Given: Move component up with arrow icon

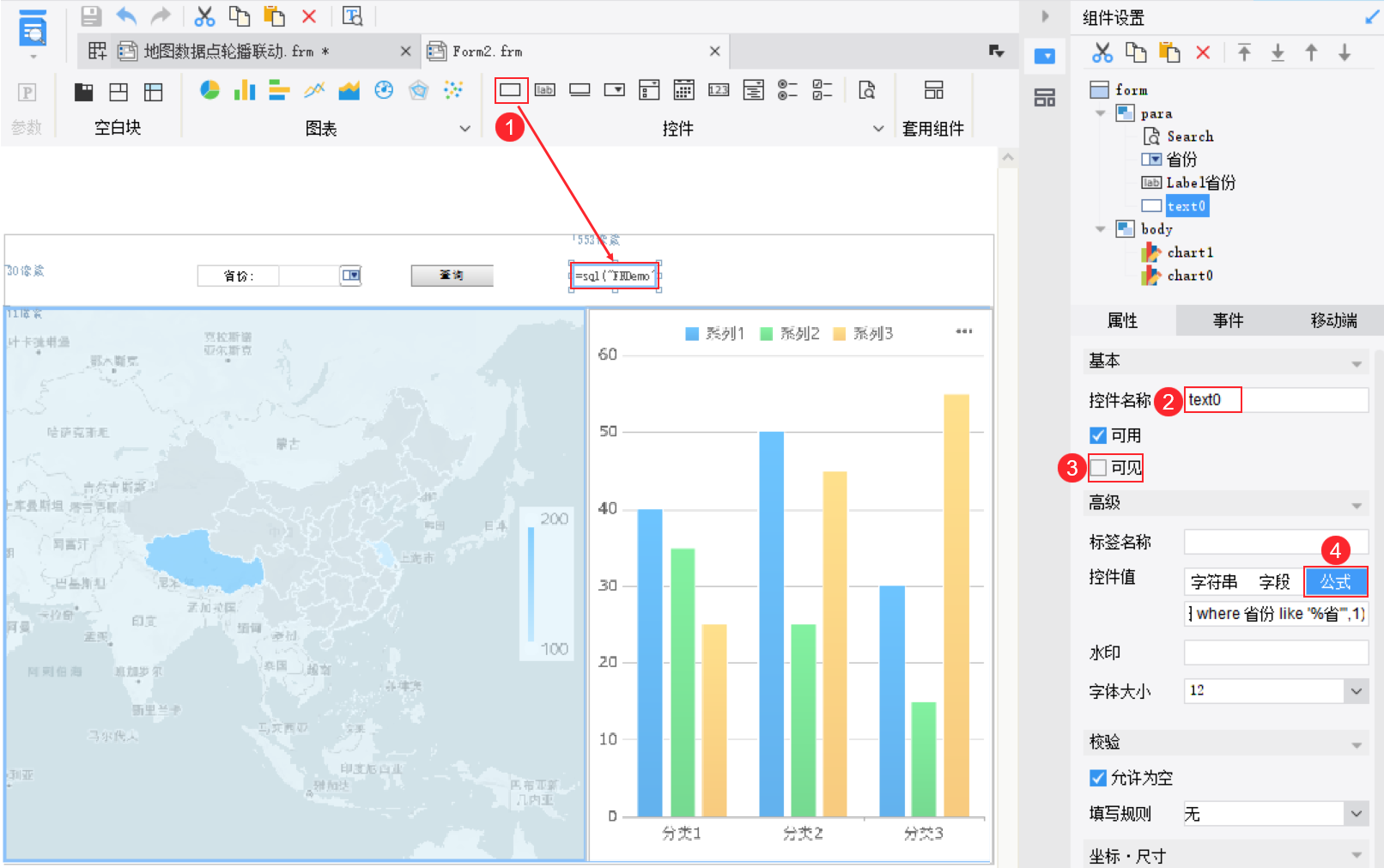Looking at the screenshot, I should [1311, 53].
